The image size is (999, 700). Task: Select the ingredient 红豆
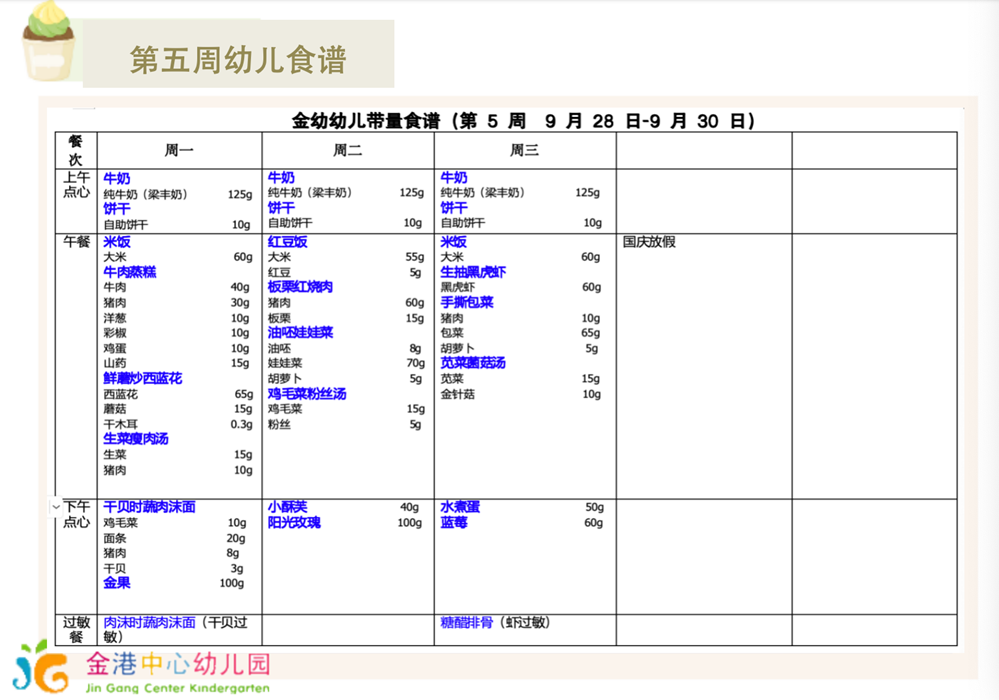click(279, 273)
